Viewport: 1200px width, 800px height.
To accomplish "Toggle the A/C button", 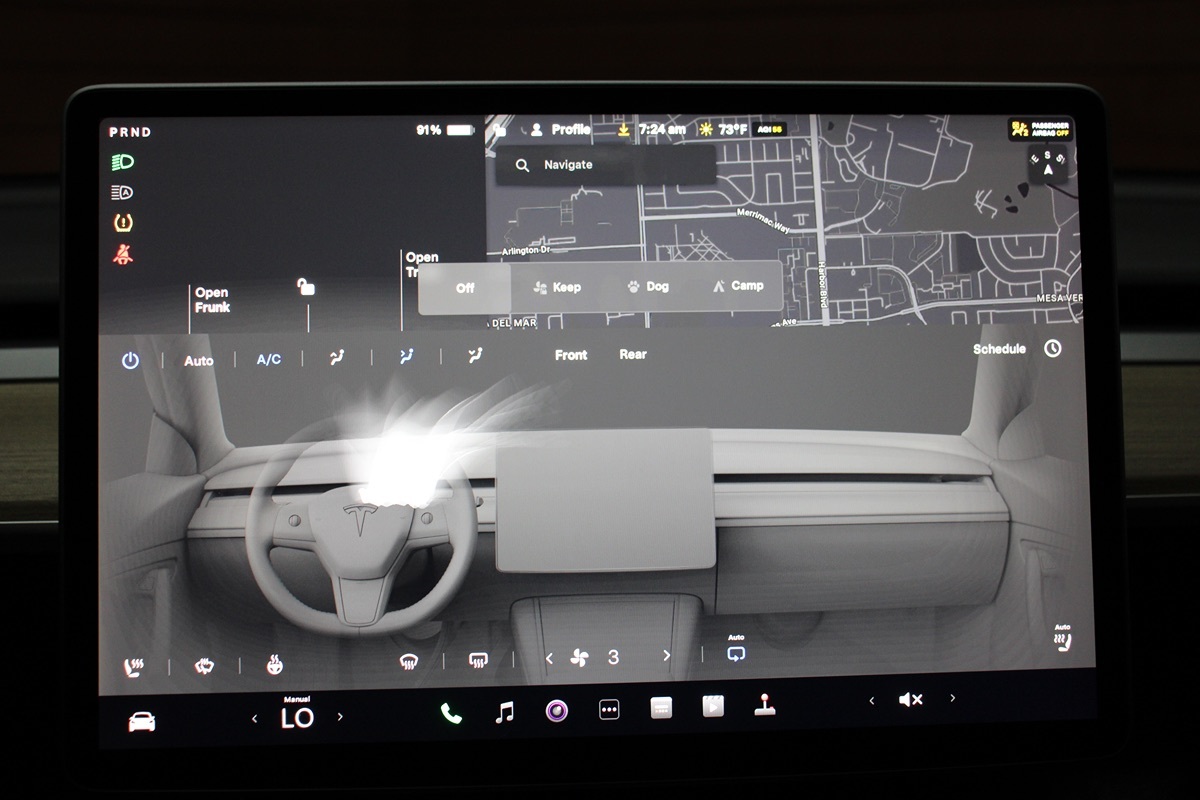I will click(268, 360).
